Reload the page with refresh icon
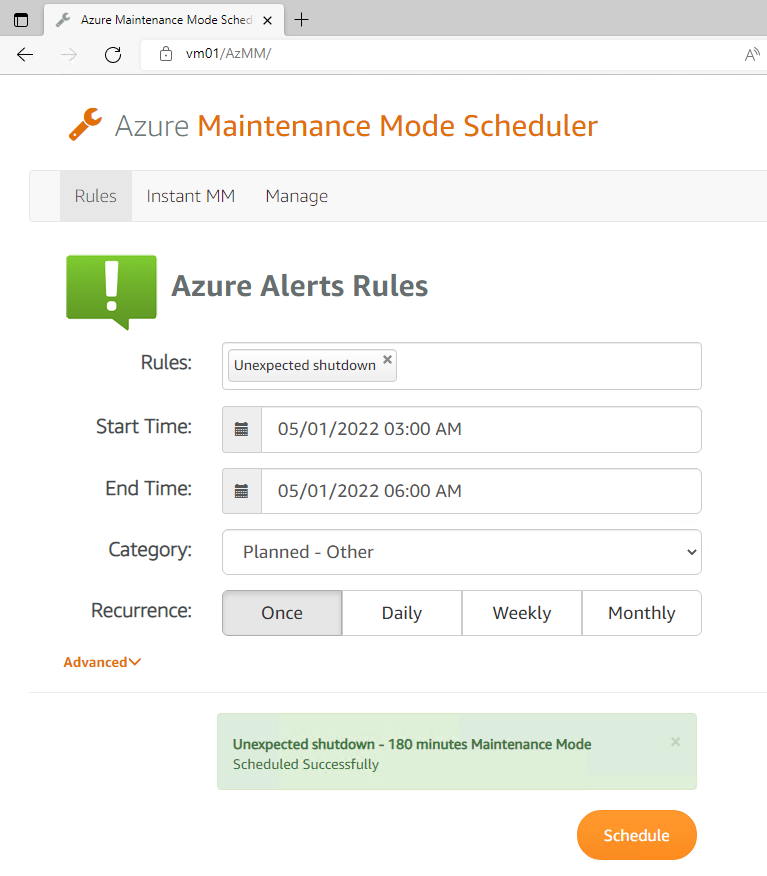Image resolution: width=767 pixels, height=876 pixels. 113,54
